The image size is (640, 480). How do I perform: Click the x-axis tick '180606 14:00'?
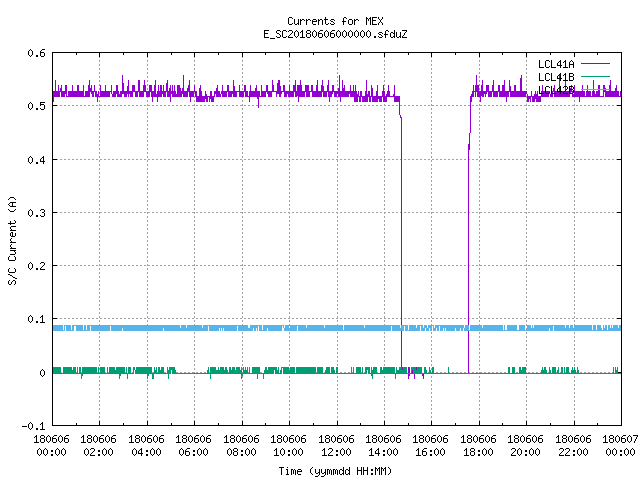click(x=383, y=446)
